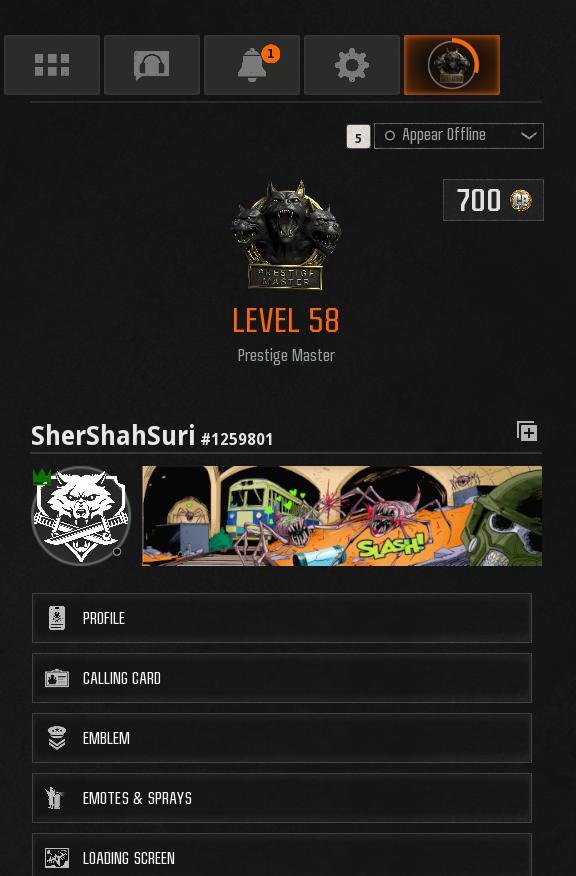Expand status list using chevron arrow

point(529,136)
